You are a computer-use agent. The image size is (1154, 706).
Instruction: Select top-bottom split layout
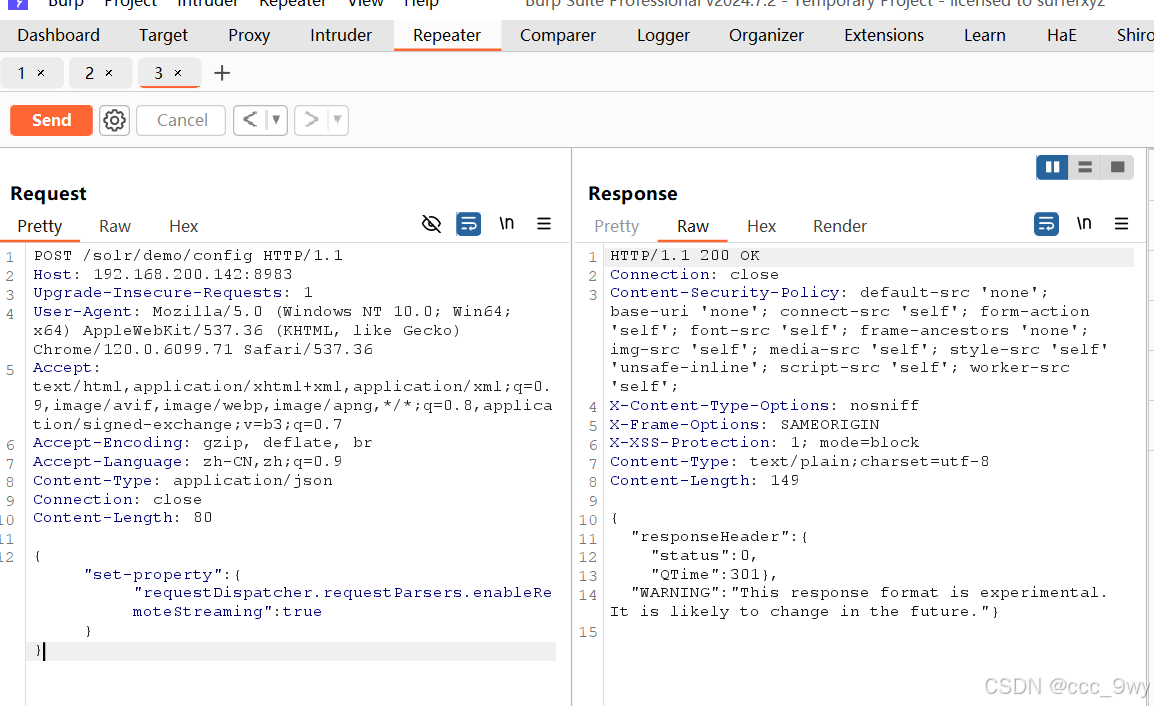click(1085, 167)
